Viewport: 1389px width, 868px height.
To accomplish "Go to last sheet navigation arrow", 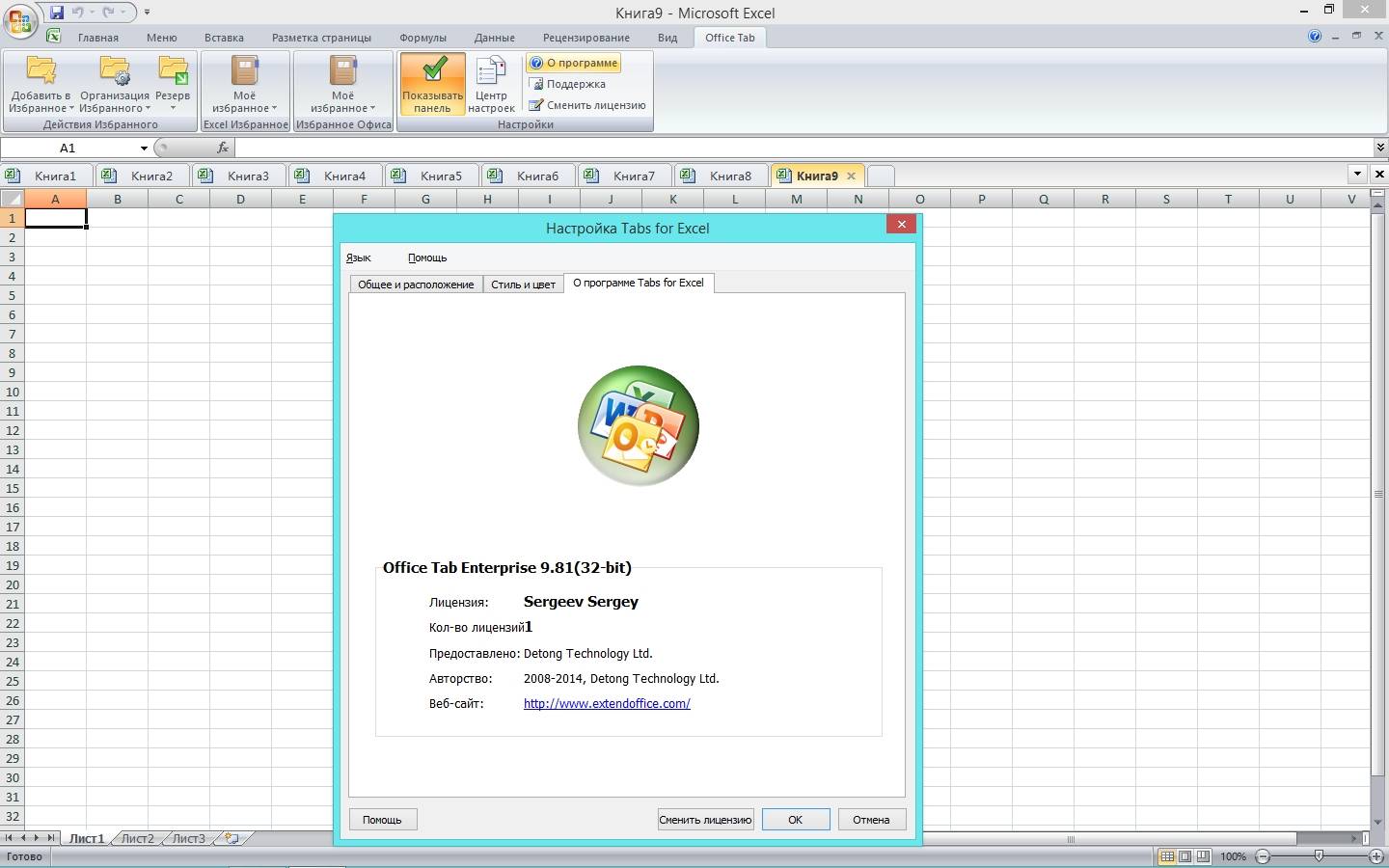I will 51,838.
